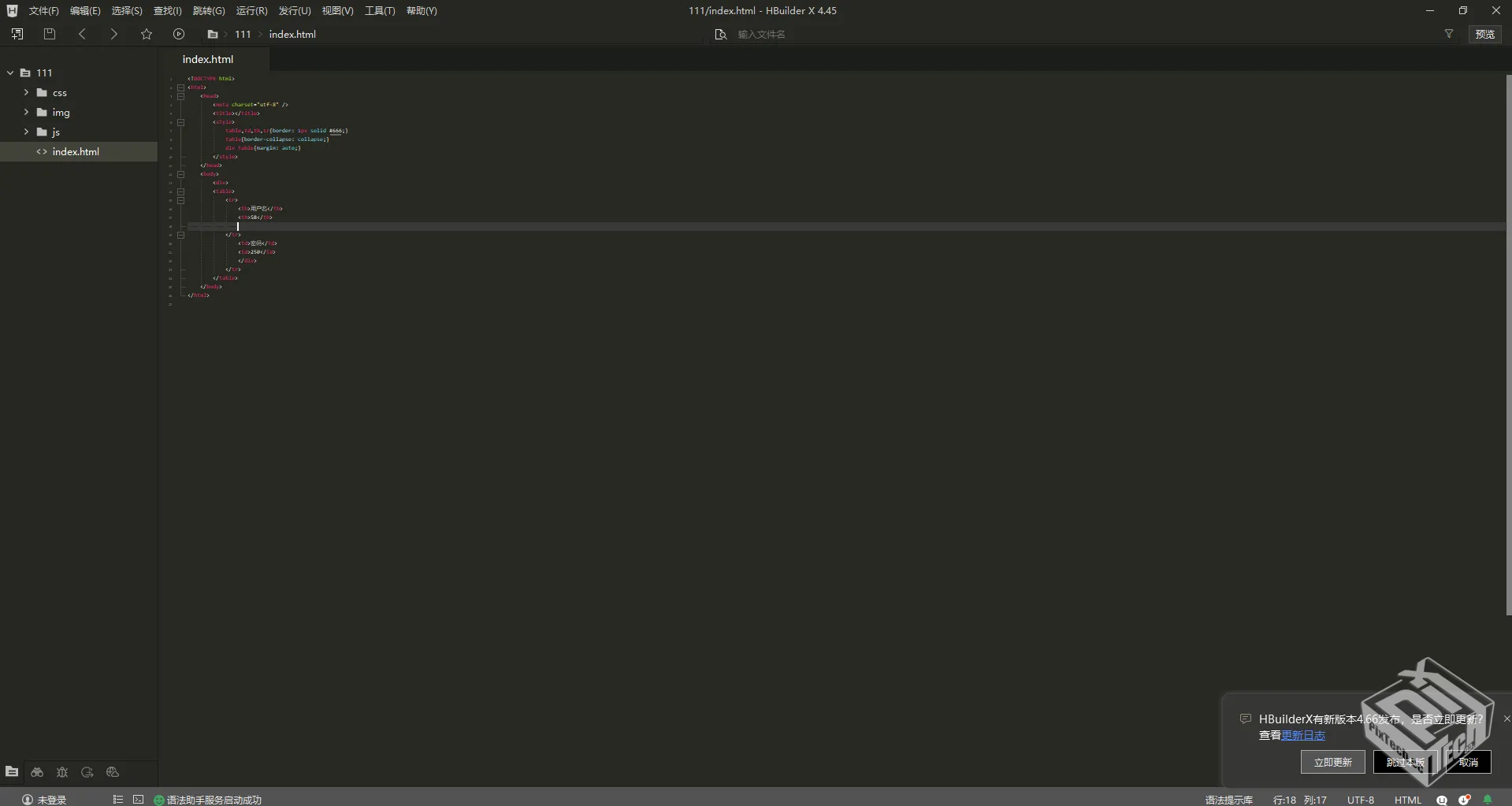Collapse the 111 project root folder
1512x806 pixels.
click(10, 72)
